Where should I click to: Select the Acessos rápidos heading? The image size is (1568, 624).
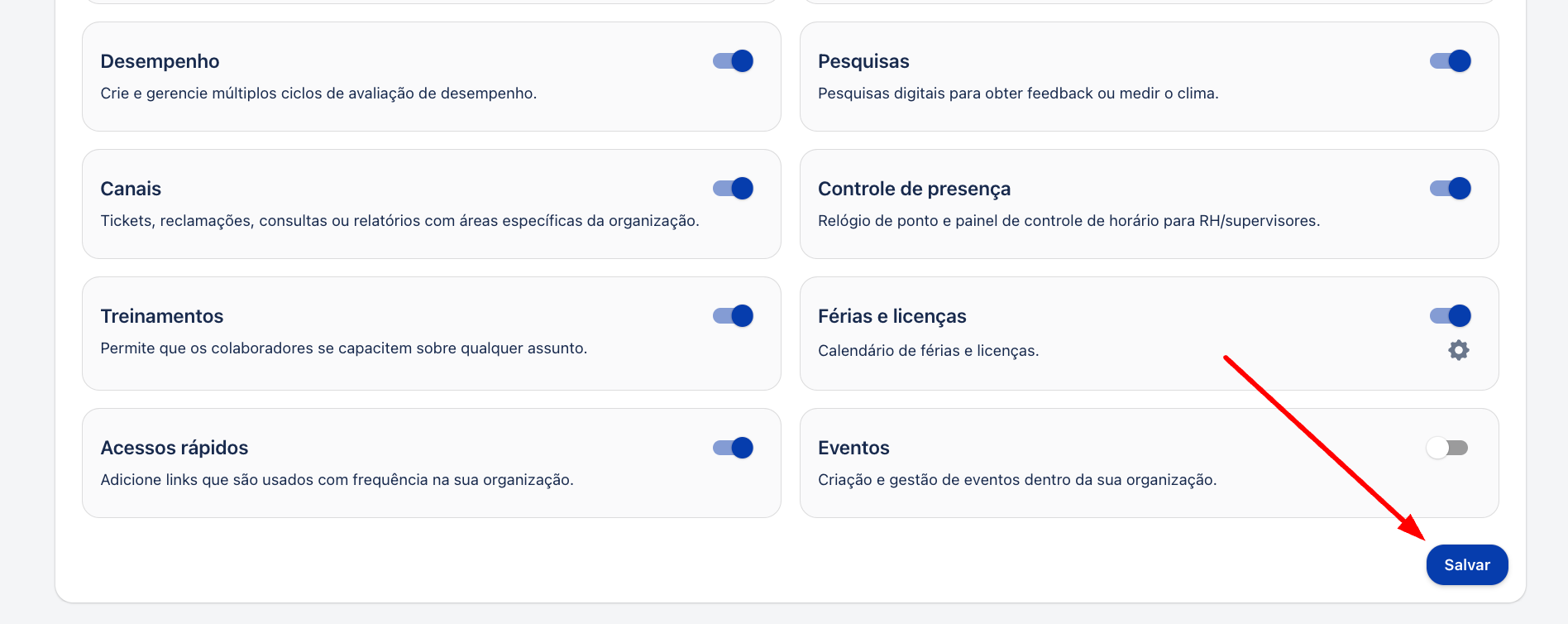[x=174, y=448]
